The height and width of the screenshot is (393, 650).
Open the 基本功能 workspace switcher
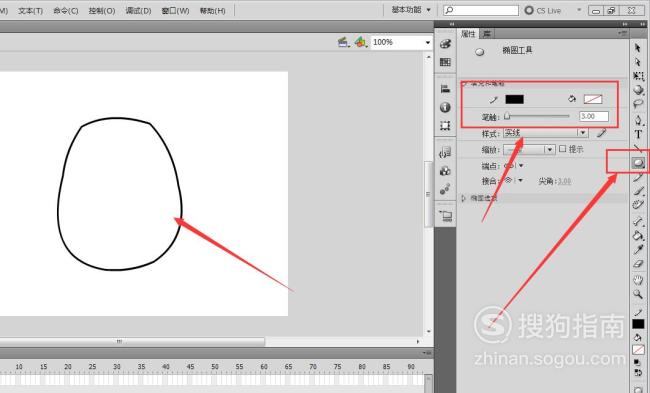pos(411,10)
